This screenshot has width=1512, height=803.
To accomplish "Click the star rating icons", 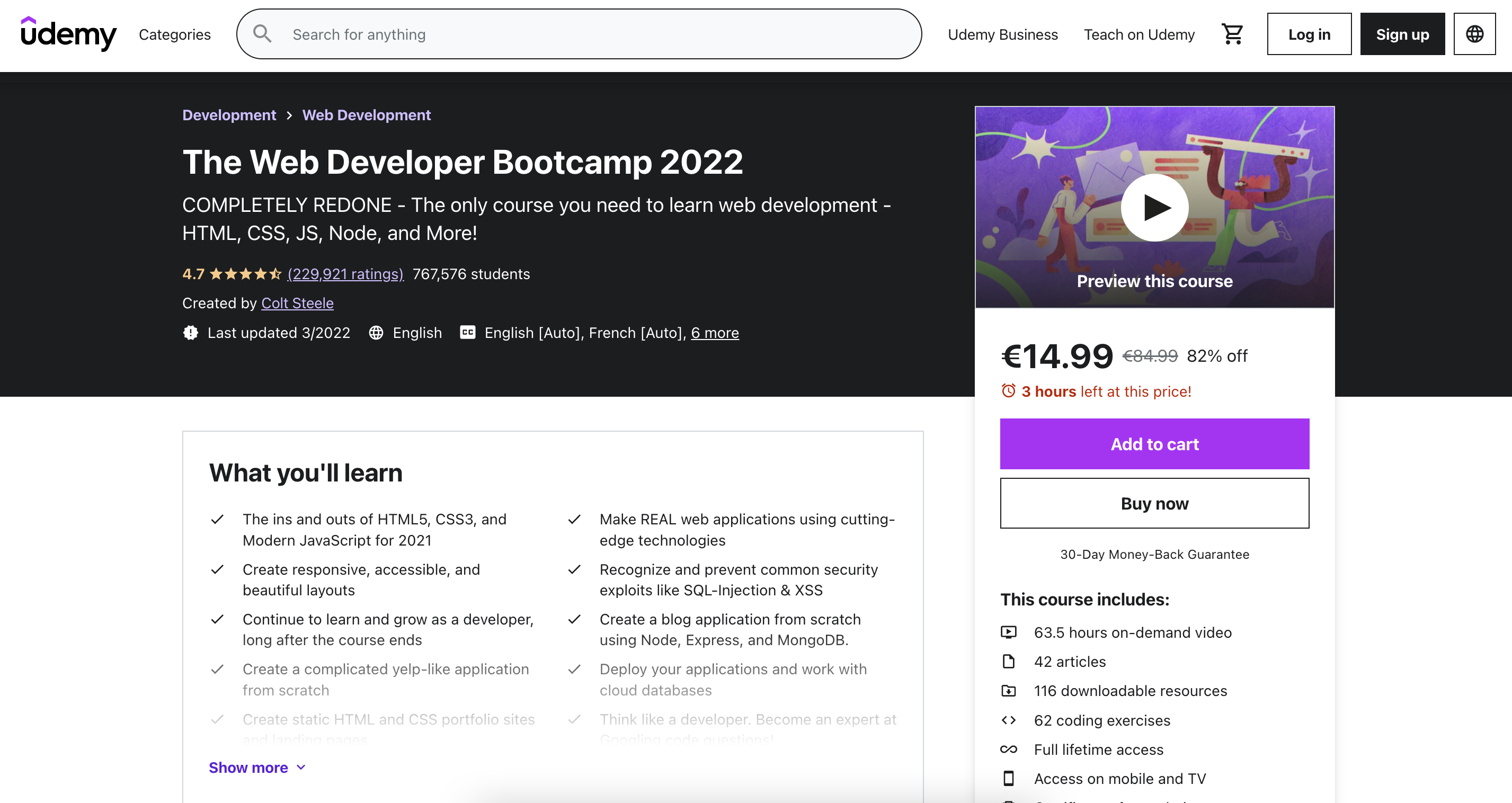I will coord(245,274).
